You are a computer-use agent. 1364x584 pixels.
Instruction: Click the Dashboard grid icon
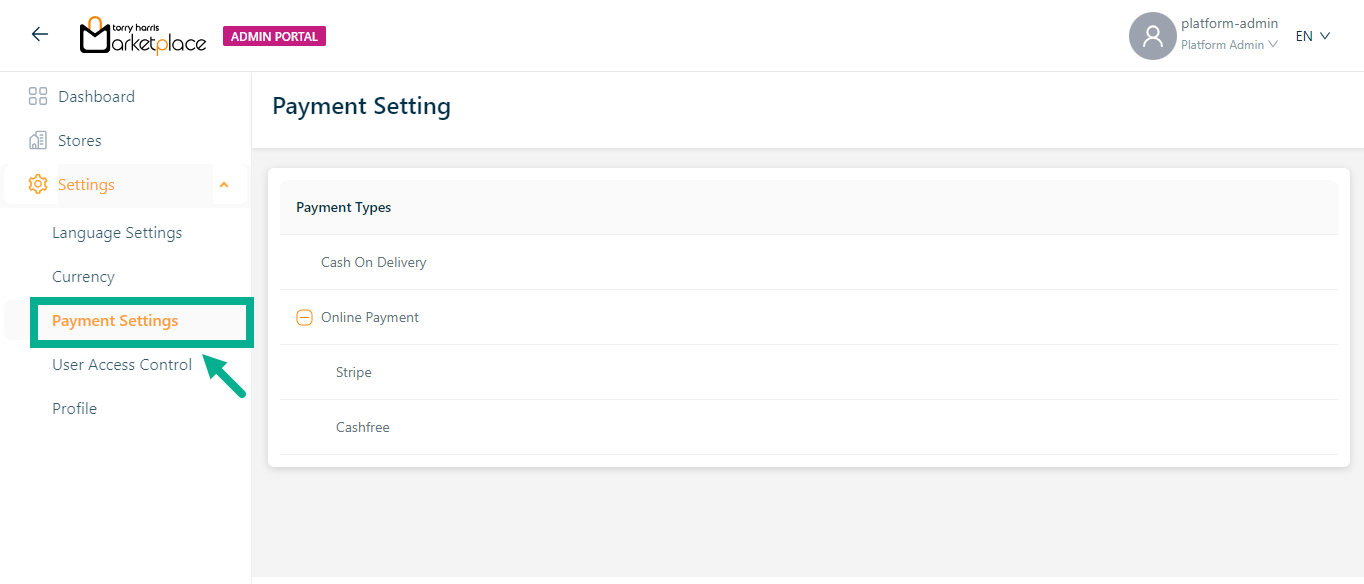pyautogui.click(x=38, y=97)
